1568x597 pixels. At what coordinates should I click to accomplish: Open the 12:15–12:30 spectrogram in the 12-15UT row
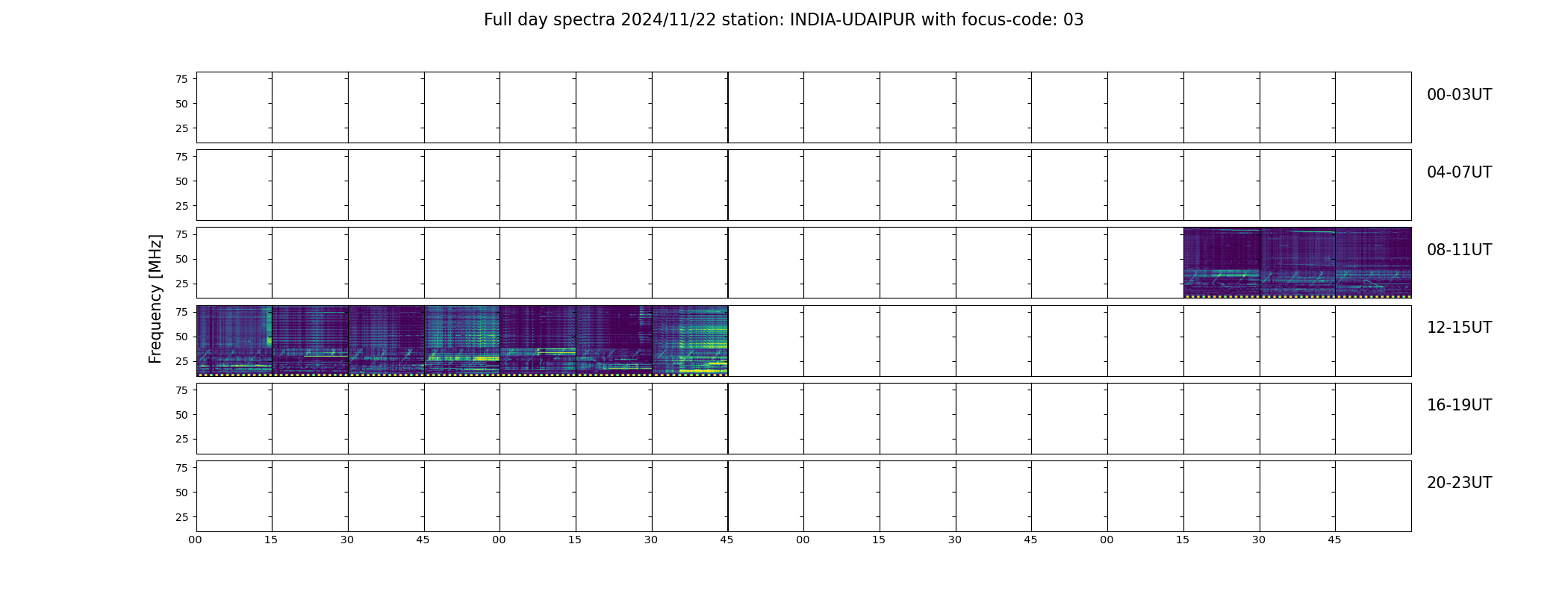310,340
